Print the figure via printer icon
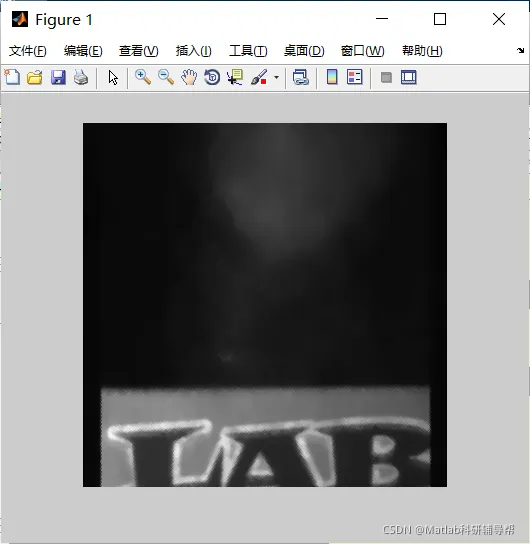 tap(81, 77)
